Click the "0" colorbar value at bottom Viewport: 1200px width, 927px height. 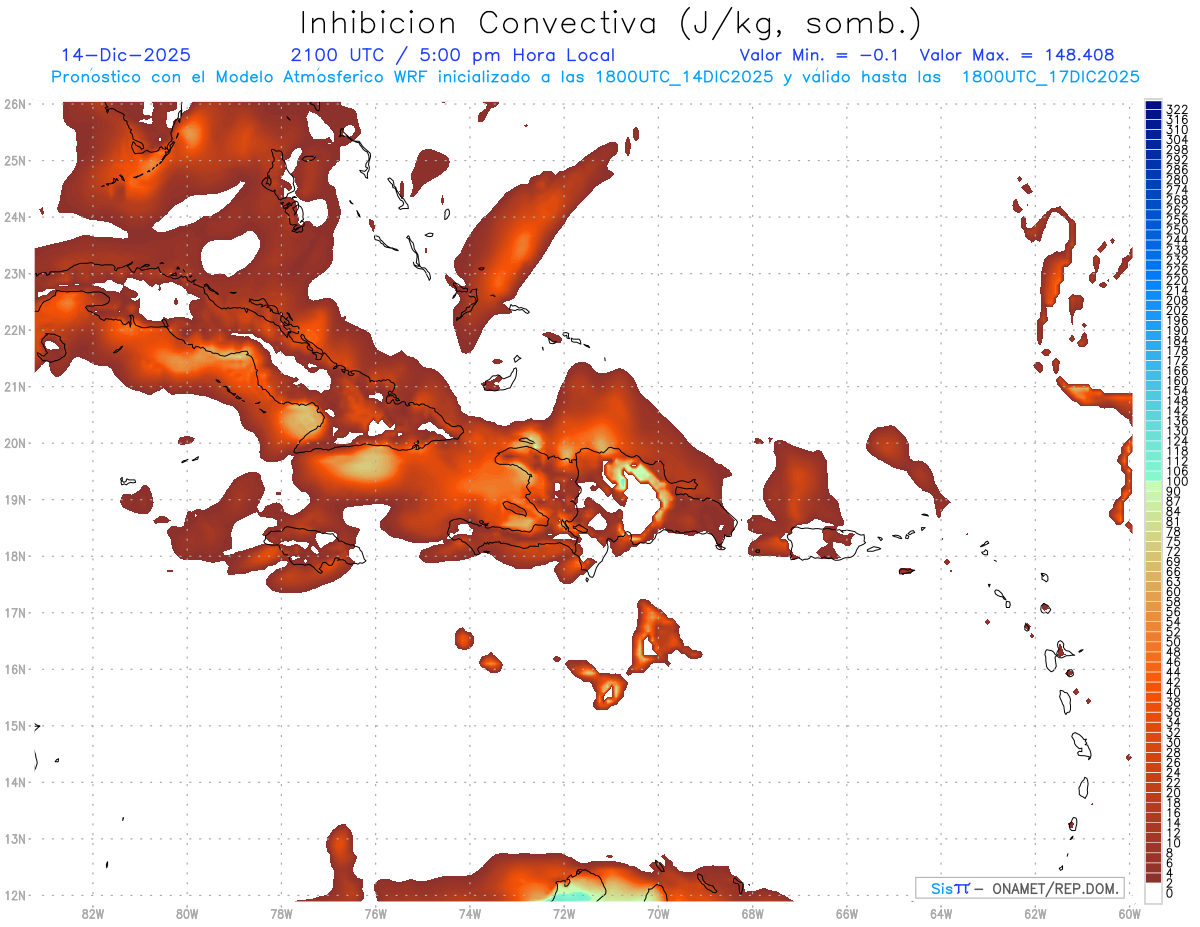[x=1170, y=892]
